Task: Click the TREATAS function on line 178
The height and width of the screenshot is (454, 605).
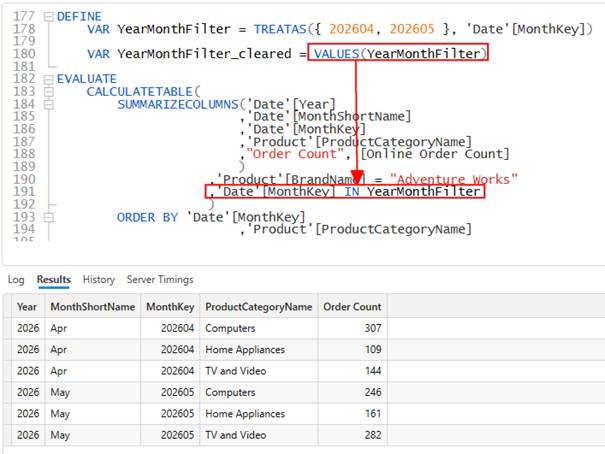Action: [280, 29]
